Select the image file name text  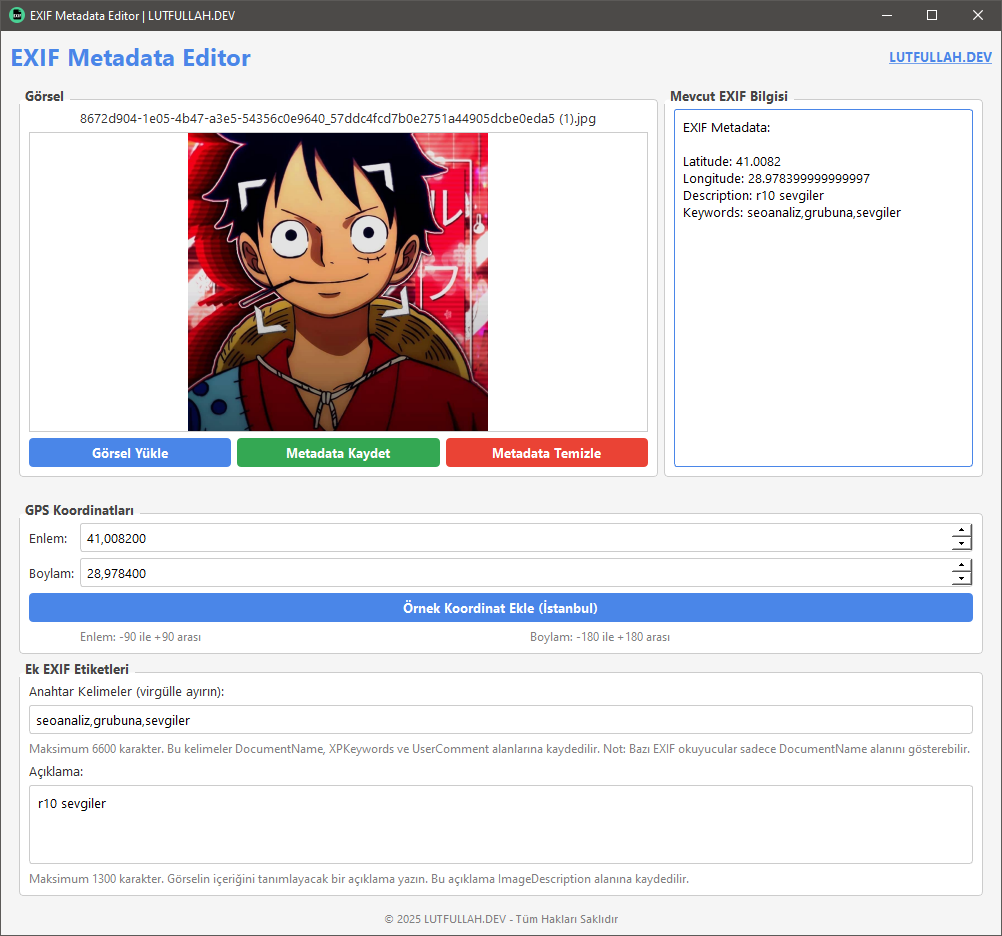(x=337, y=118)
